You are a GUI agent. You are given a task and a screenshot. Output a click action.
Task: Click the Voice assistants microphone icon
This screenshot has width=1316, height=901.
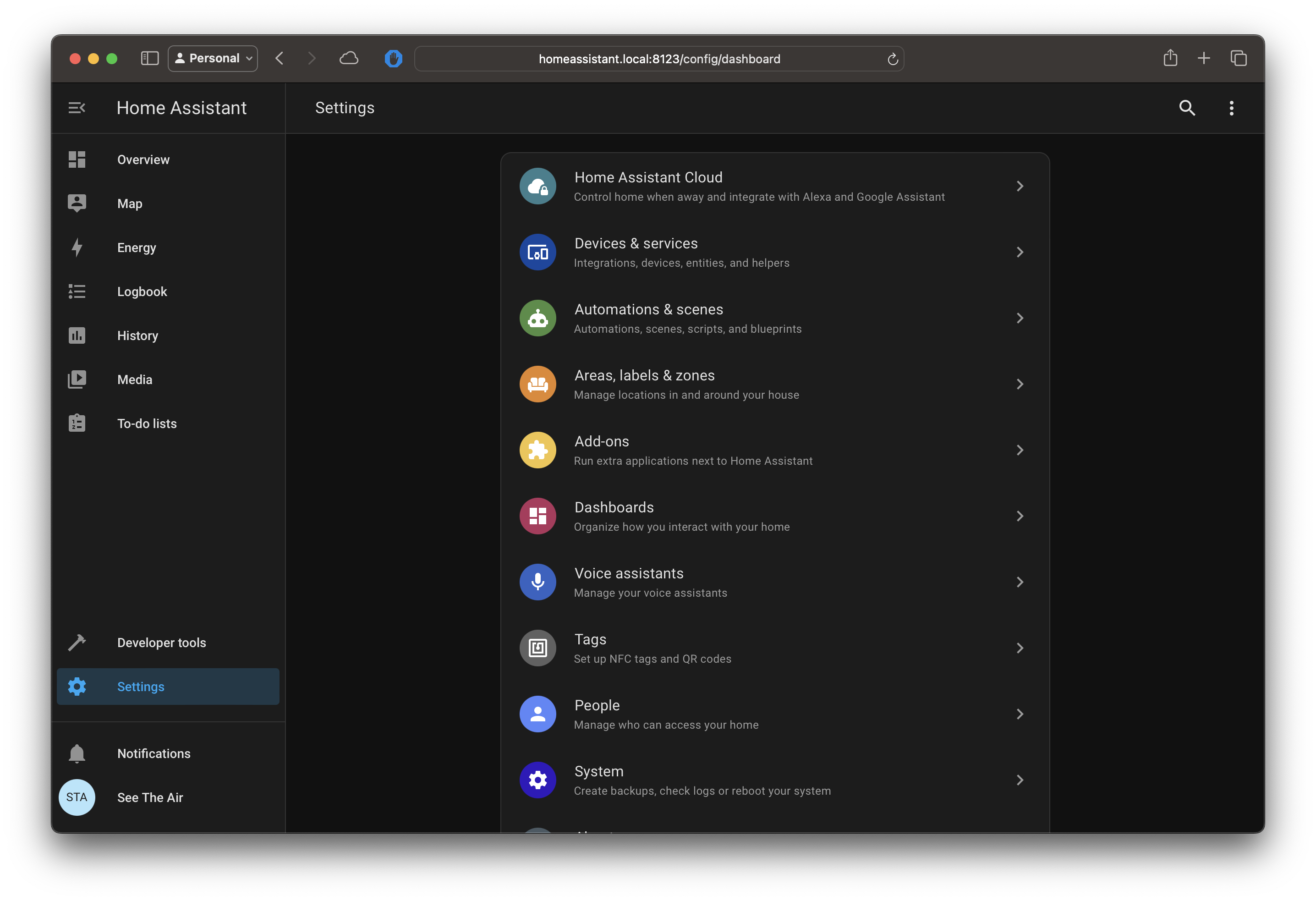pos(537,582)
